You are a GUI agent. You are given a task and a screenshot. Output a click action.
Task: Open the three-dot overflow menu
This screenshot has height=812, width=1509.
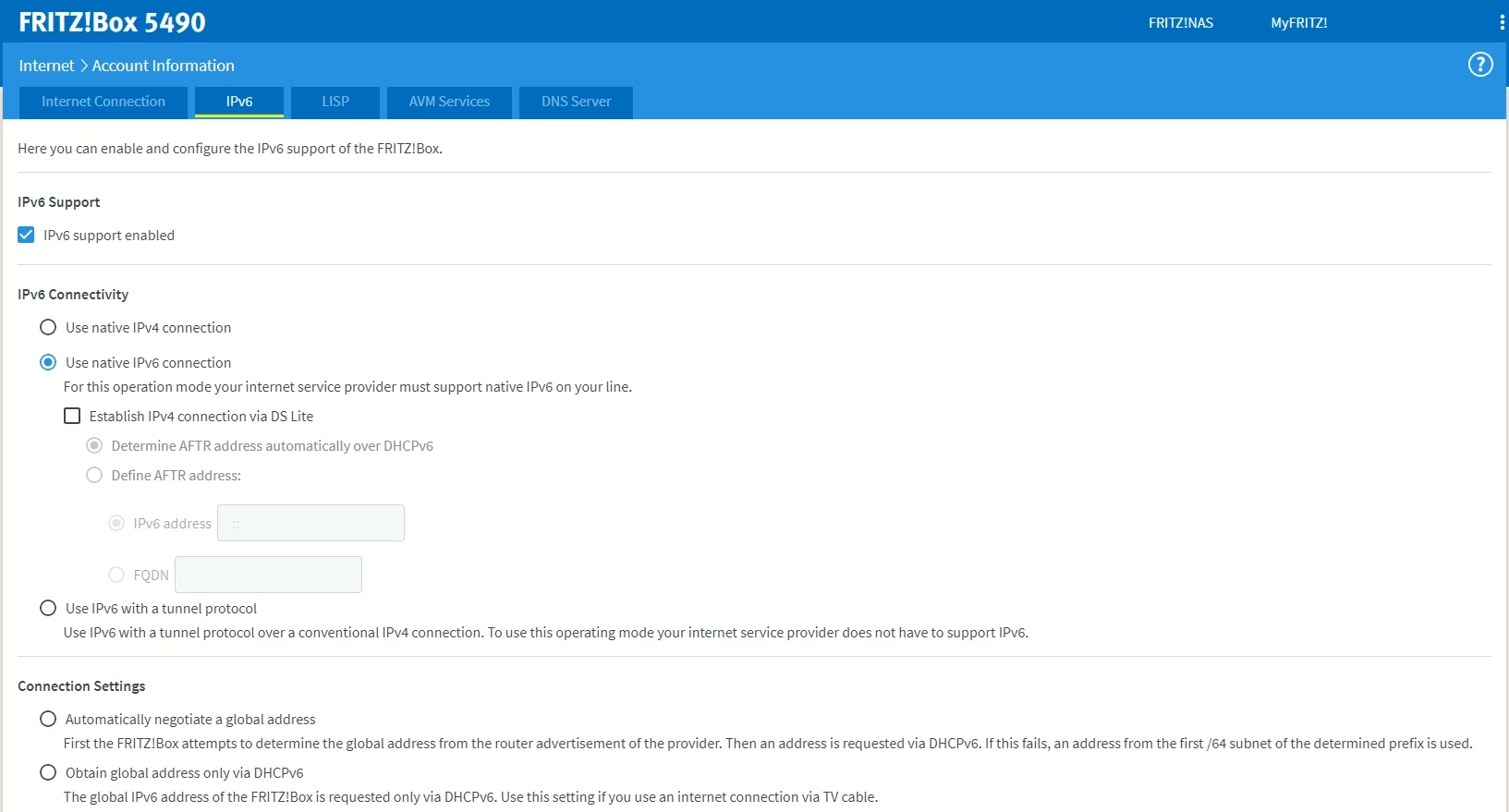click(x=1502, y=22)
